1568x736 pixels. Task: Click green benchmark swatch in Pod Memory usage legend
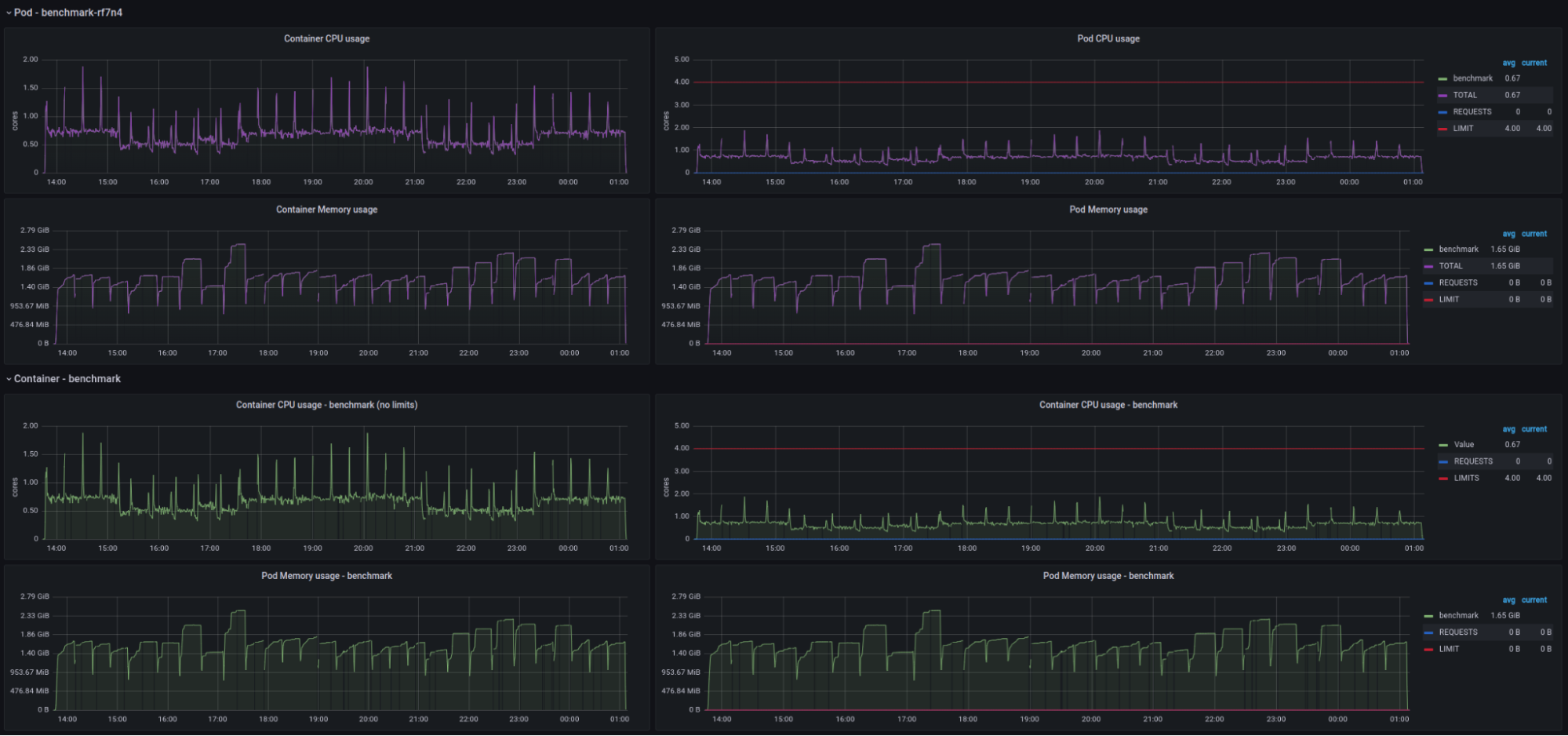click(x=1428, y=250)
